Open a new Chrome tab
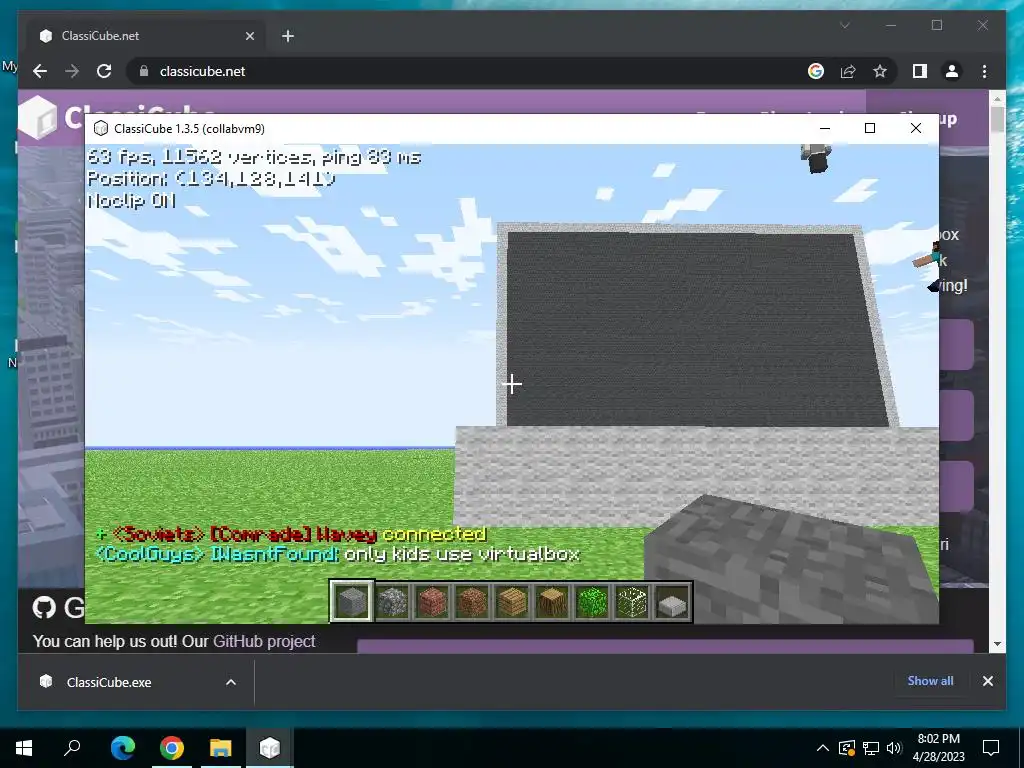 288,36
